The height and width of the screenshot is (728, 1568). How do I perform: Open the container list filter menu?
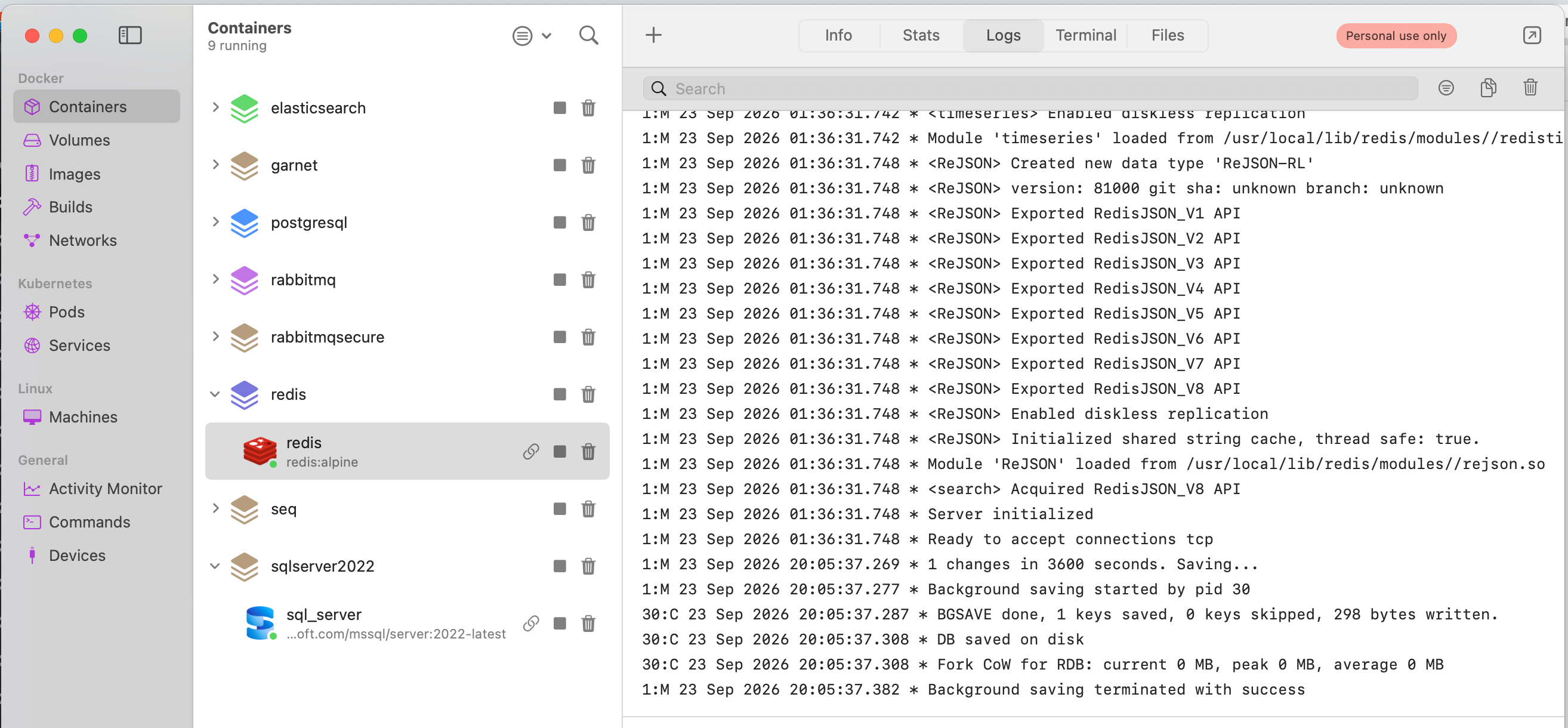click(532, 35)
